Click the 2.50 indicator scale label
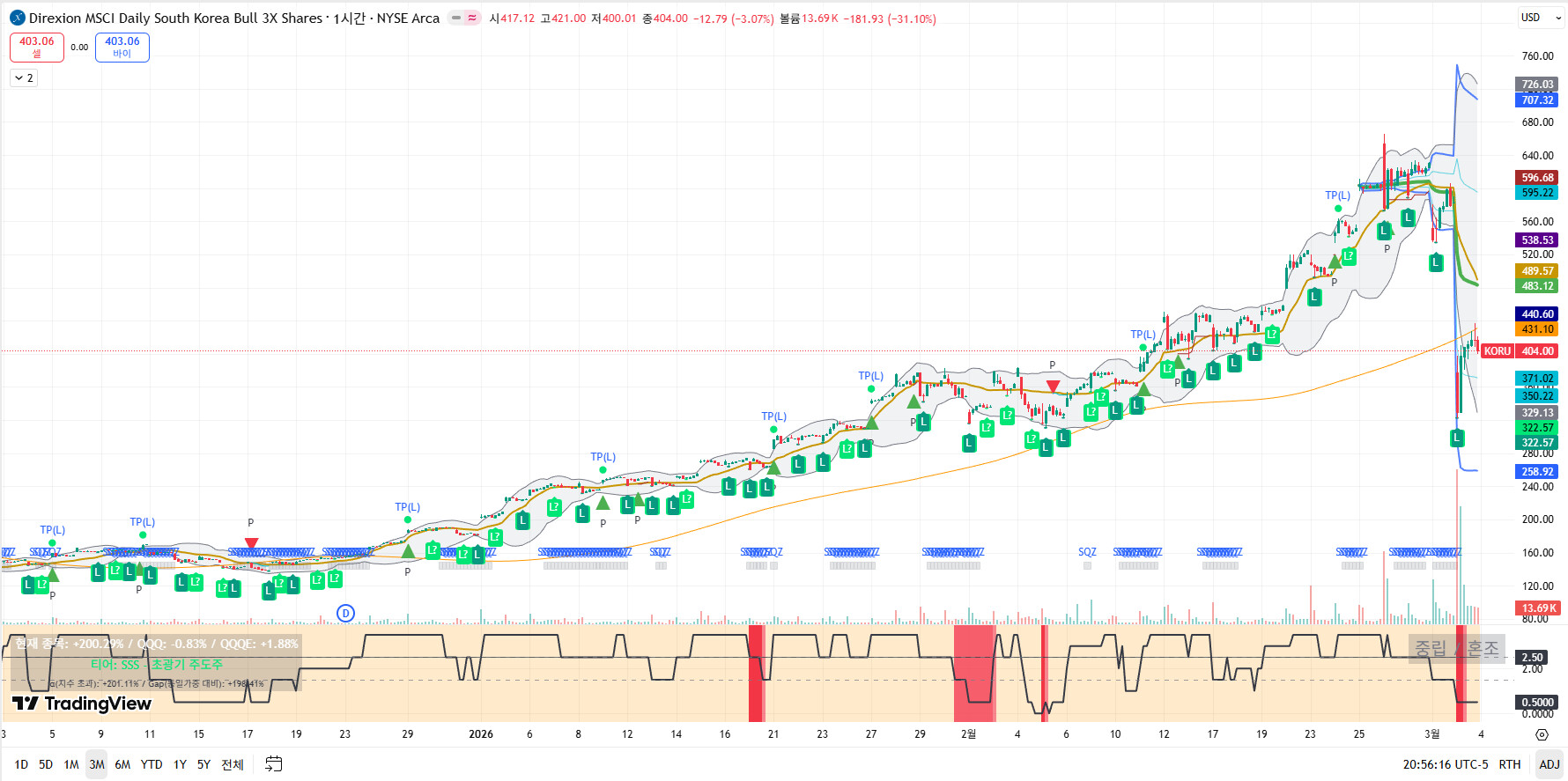The width and height of the screenshot is (1568, 781). [x=1533, y=658]
